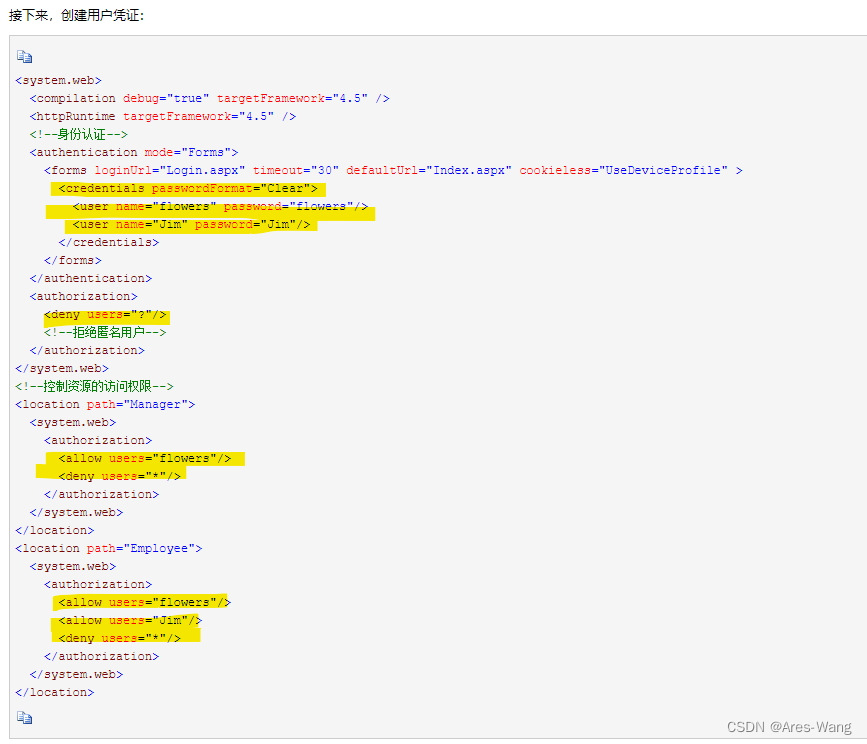
Task: Click the comment '<!--拒绝匿名用户-->'
Action: point(105,332)
